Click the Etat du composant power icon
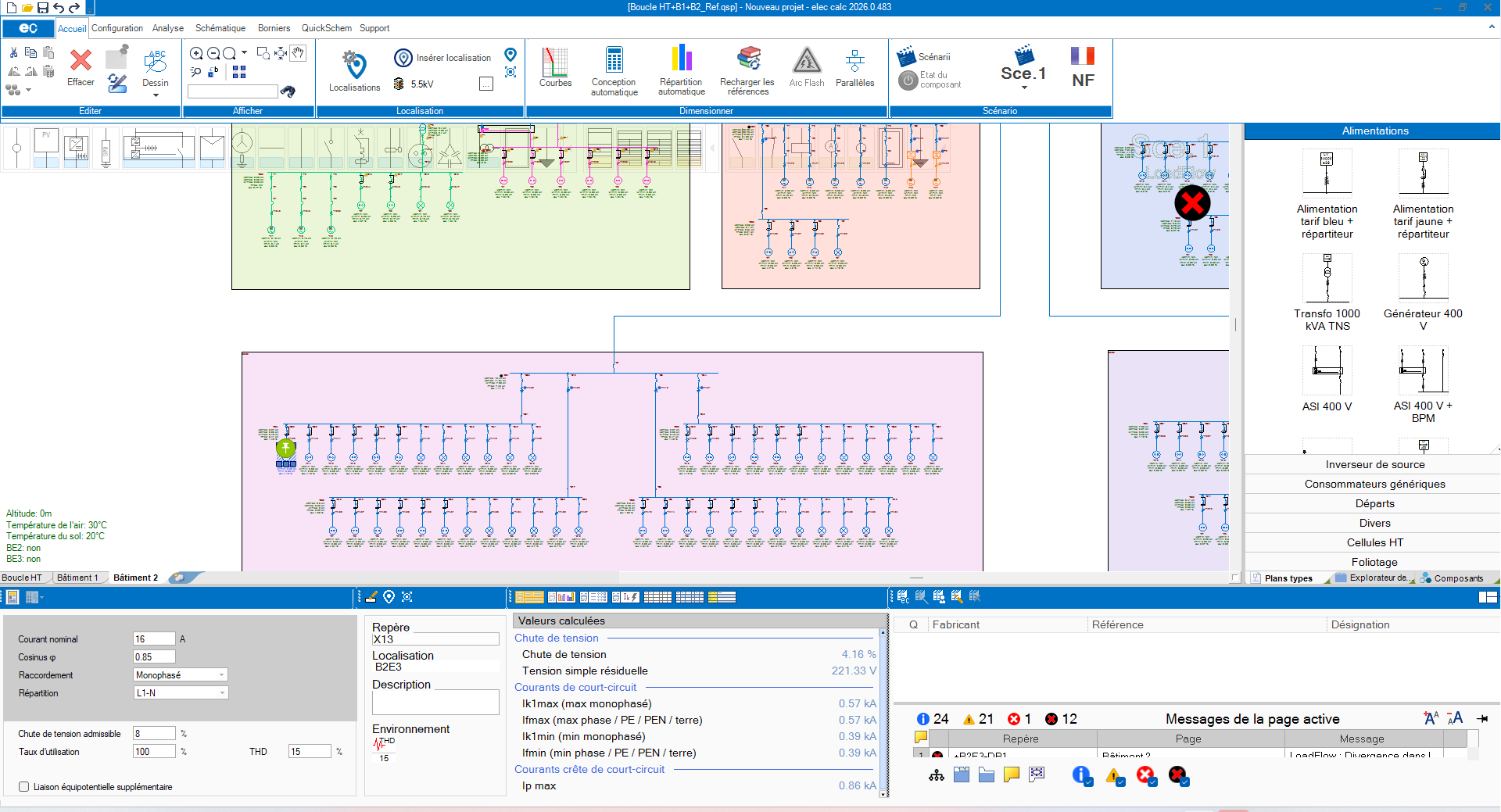This screenshot has height=812, width=1501. click(x=908, y=80)
